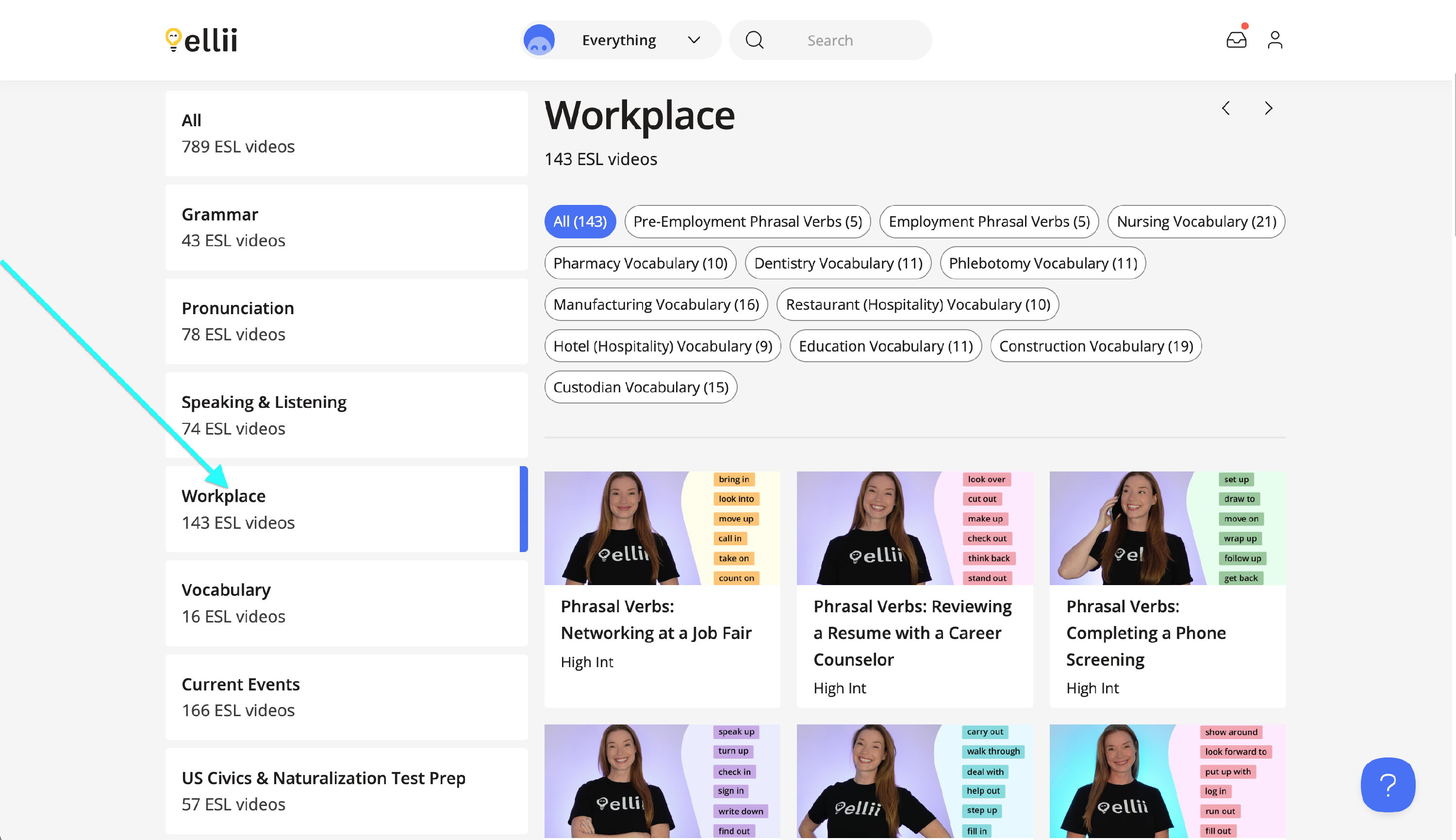Filter by Custodian Vocabulary (15)
Viewport: 1456px width, 840px height.
tap(640, 387)
